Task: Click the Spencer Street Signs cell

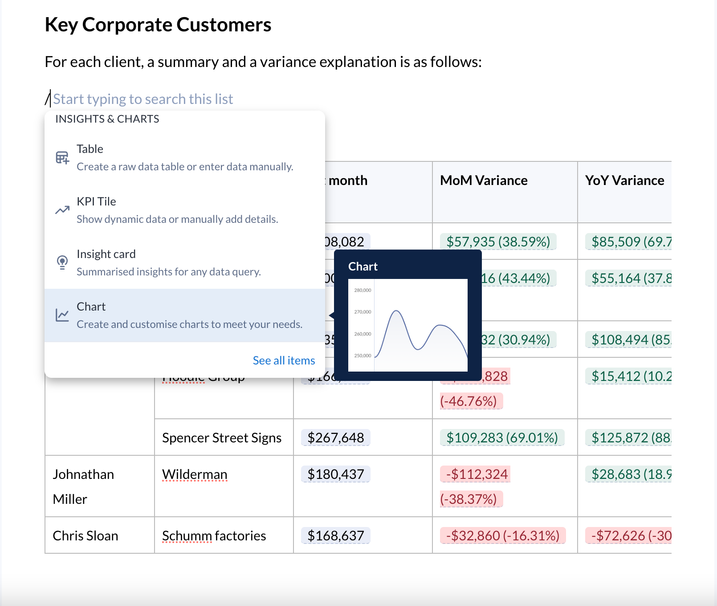Action: (x=222, y=438)
